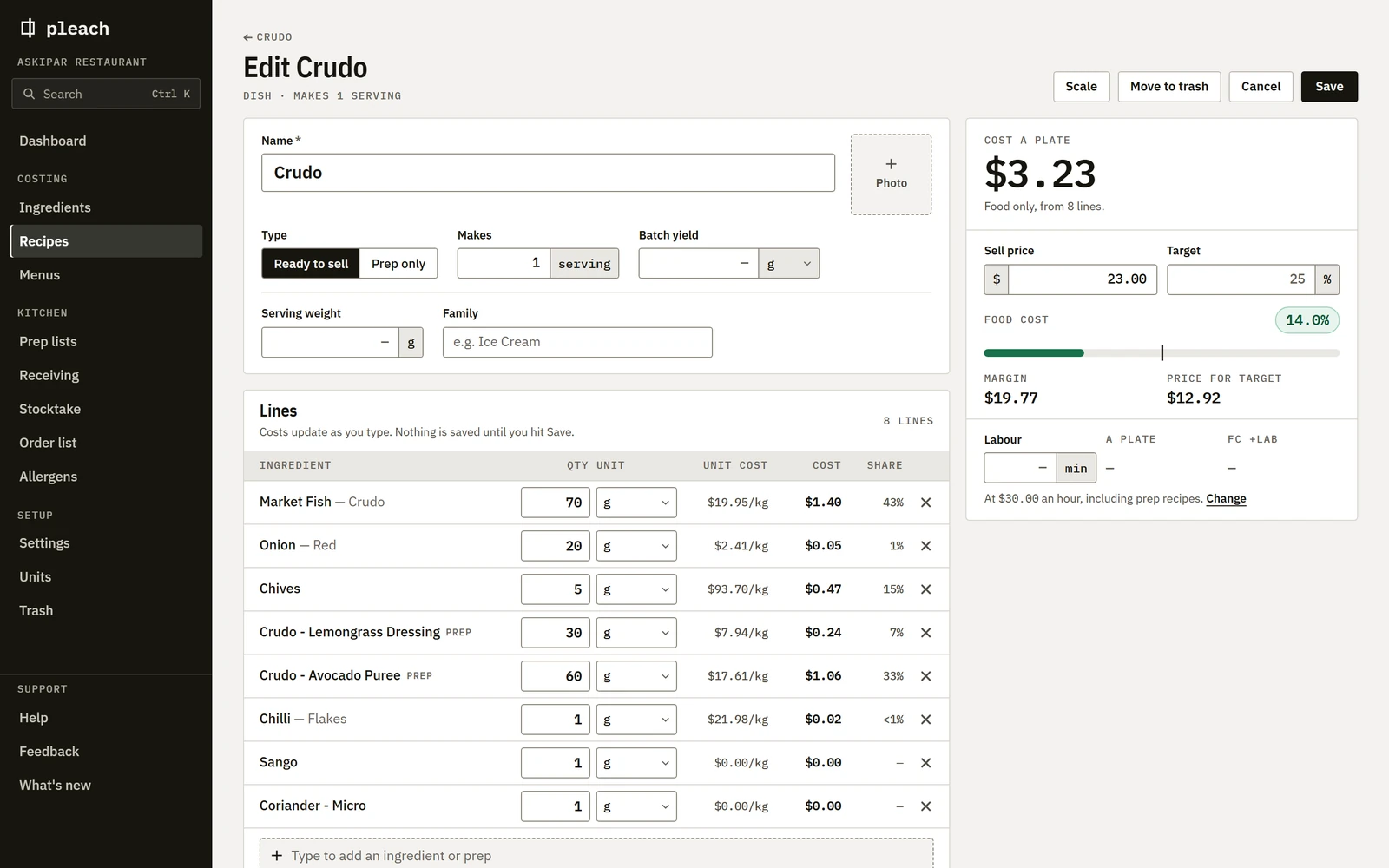The image size is (1389, 868).
Task: Remove the Lemongrass Dressing line
Action: point(925,633)
